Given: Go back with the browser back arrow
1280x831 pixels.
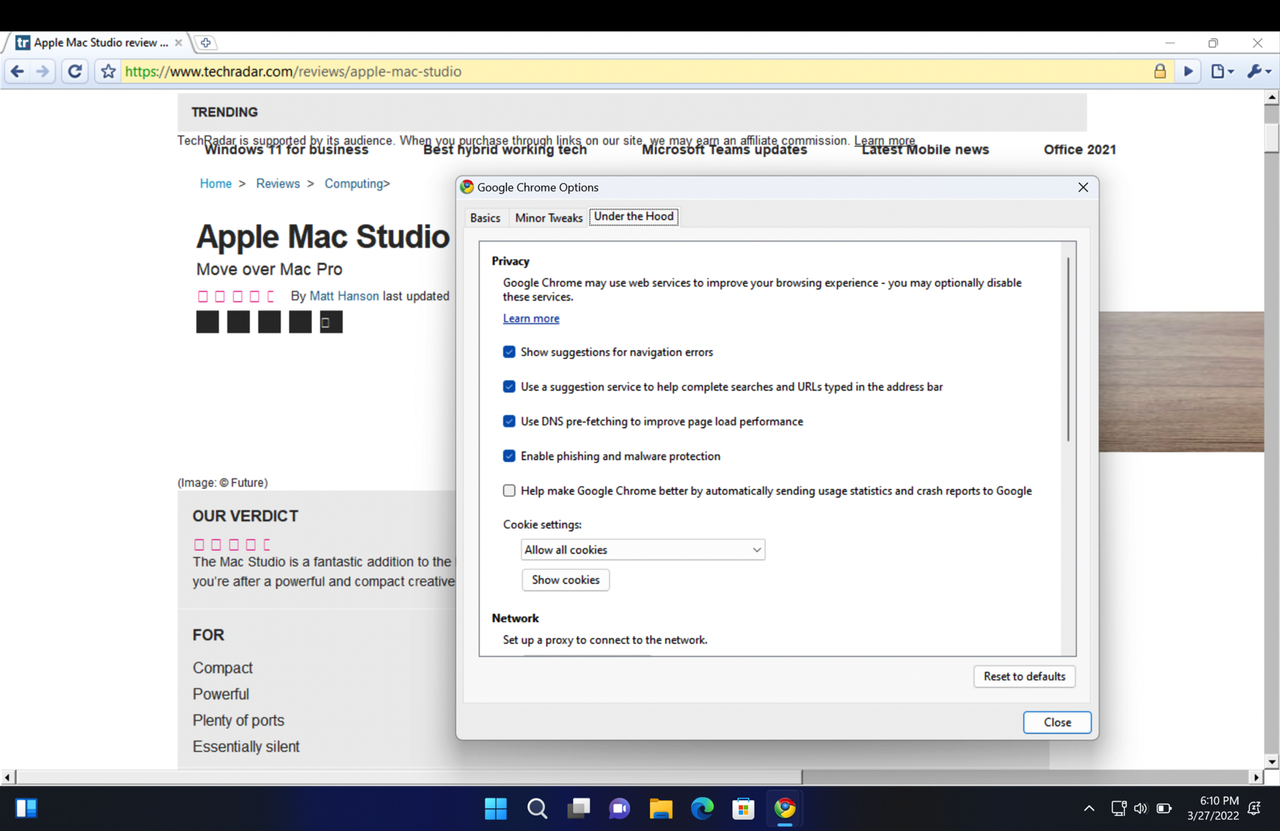Looking at the screenshot, I should pyautogui.click(x=17, y=72).
